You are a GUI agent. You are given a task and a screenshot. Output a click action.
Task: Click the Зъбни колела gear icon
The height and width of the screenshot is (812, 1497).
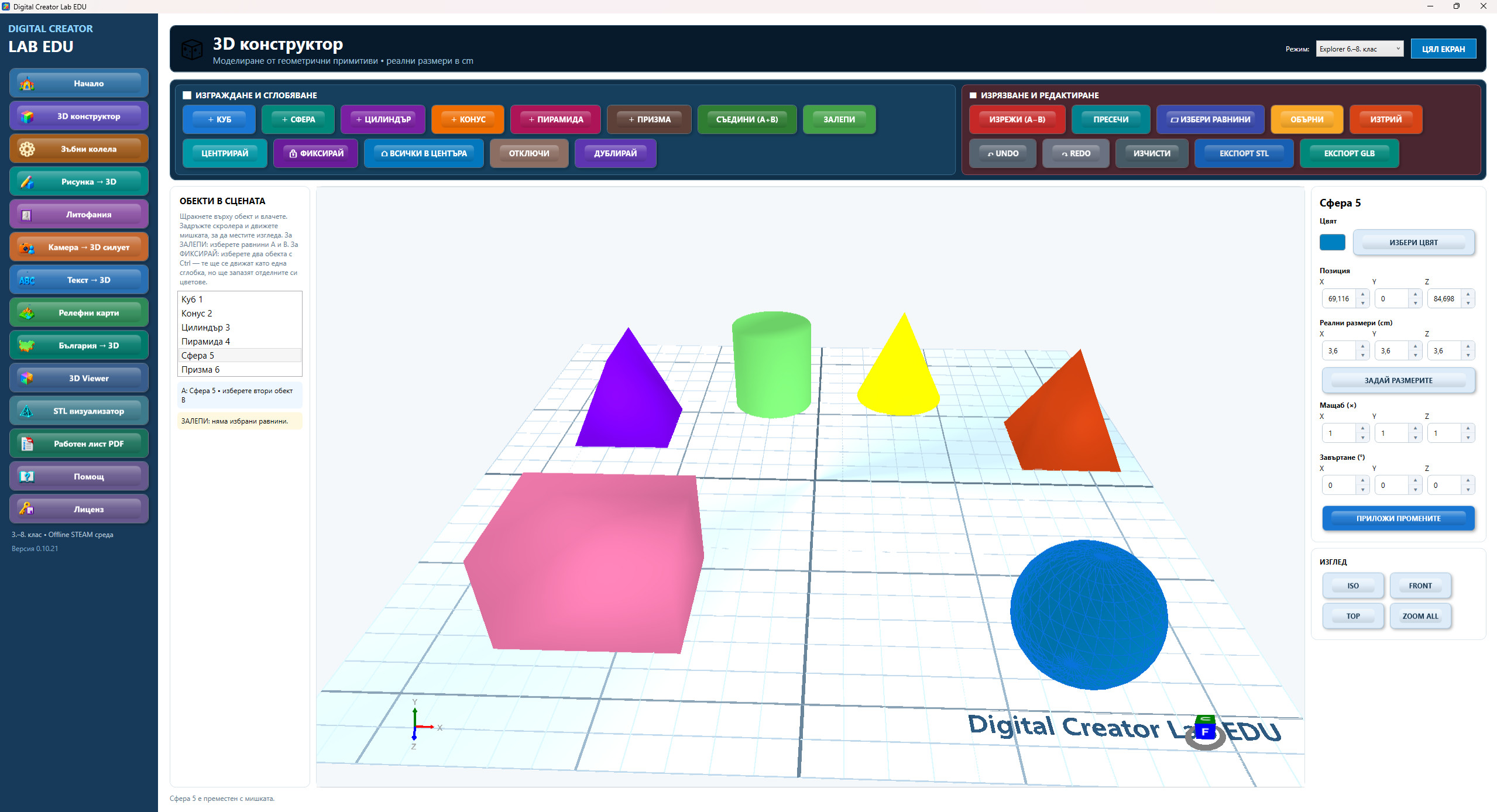click(x=27, y=149)
